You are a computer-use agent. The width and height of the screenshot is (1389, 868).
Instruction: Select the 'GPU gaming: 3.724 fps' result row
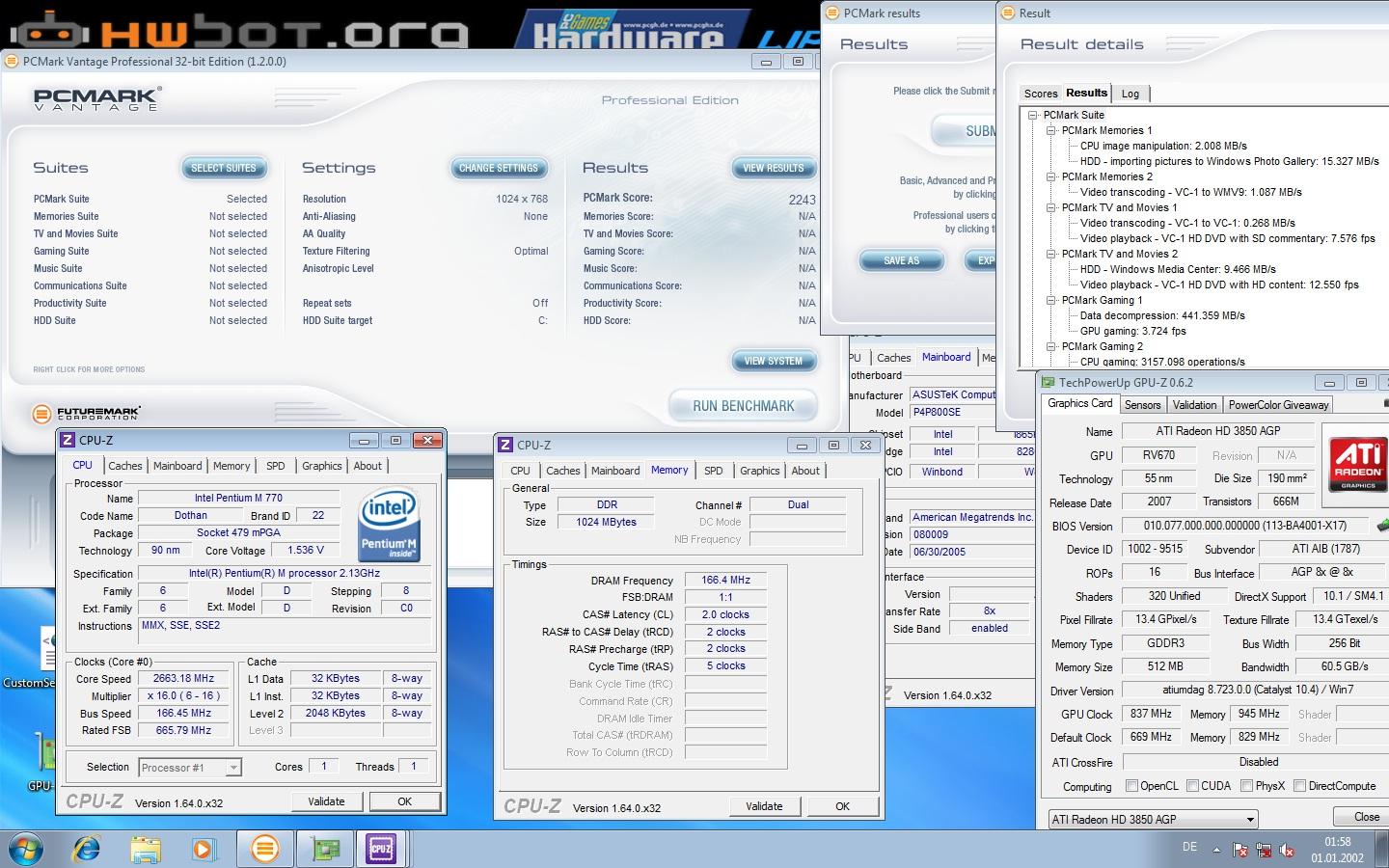click(1133, 331)
